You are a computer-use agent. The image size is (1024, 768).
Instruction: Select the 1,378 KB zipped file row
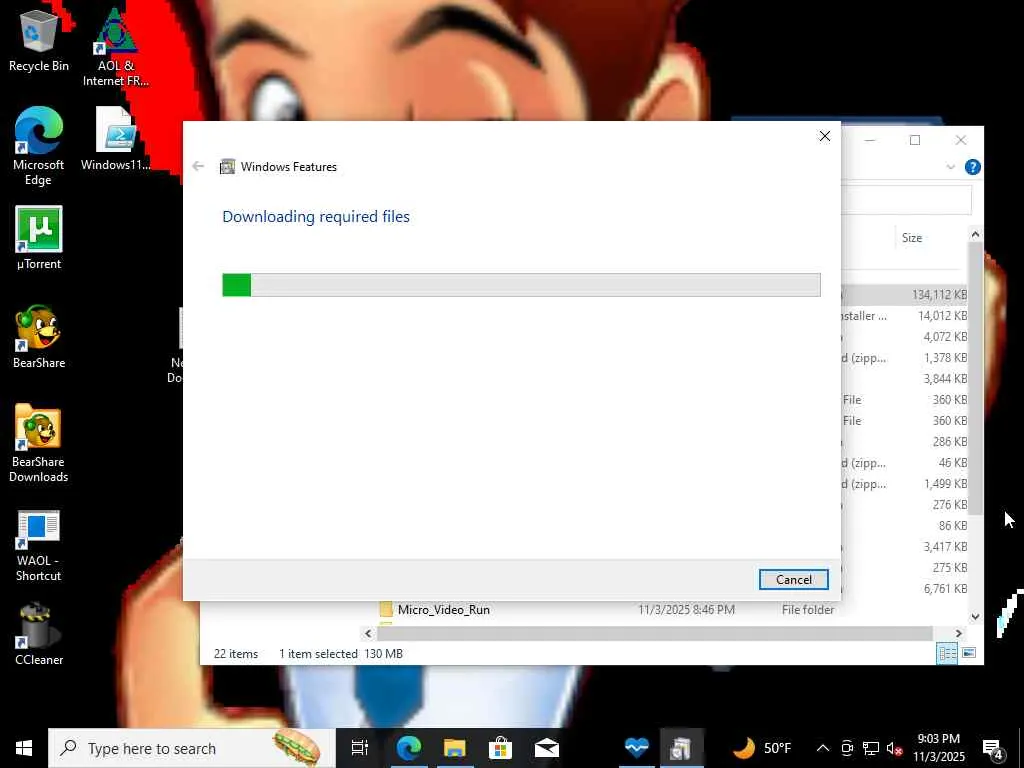[x=905, y=358]
